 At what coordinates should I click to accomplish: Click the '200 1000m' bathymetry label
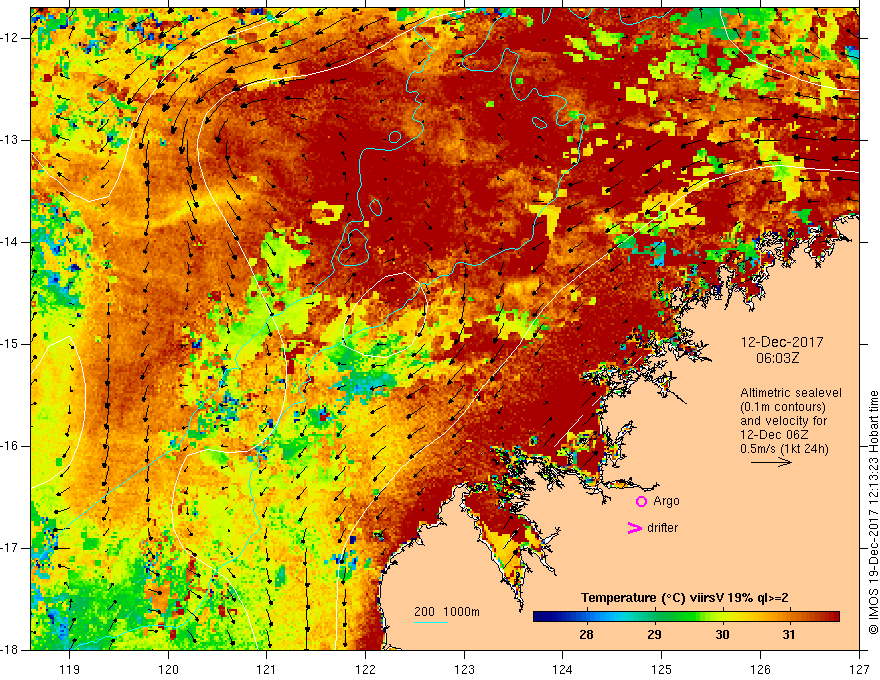447,612
